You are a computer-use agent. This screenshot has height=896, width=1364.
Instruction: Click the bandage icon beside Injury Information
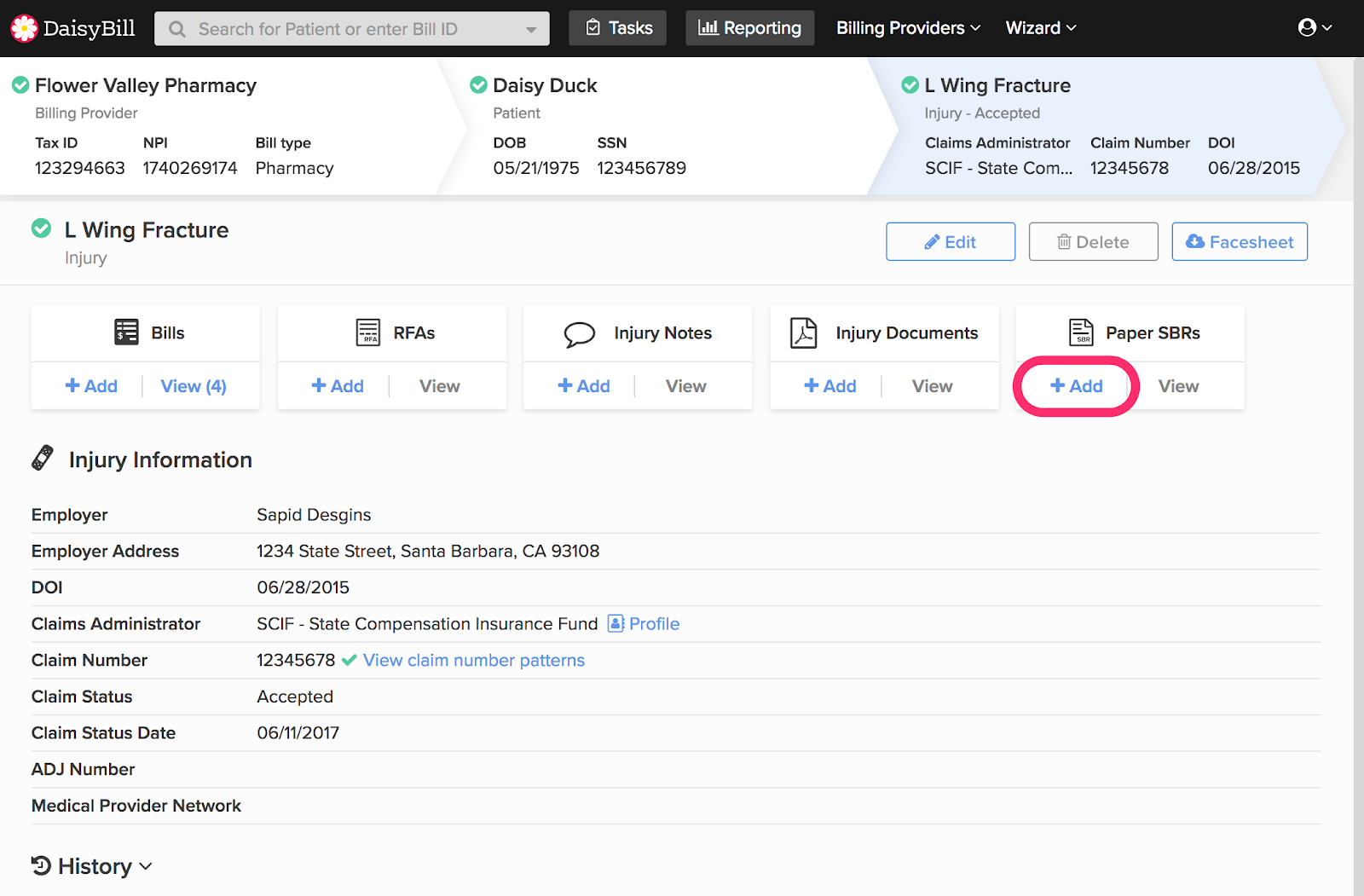43,459
